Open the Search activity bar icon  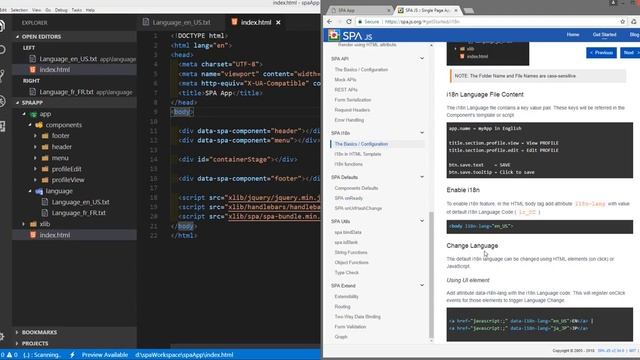coord(2,50)
